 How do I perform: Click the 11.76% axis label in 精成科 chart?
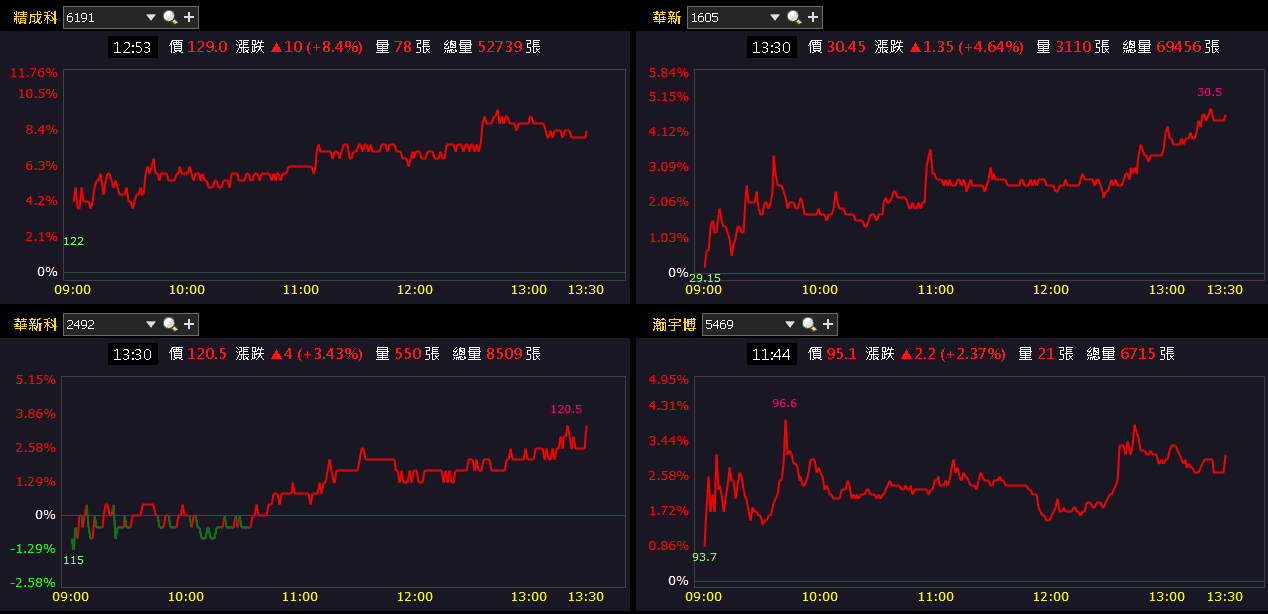point(33,73)
